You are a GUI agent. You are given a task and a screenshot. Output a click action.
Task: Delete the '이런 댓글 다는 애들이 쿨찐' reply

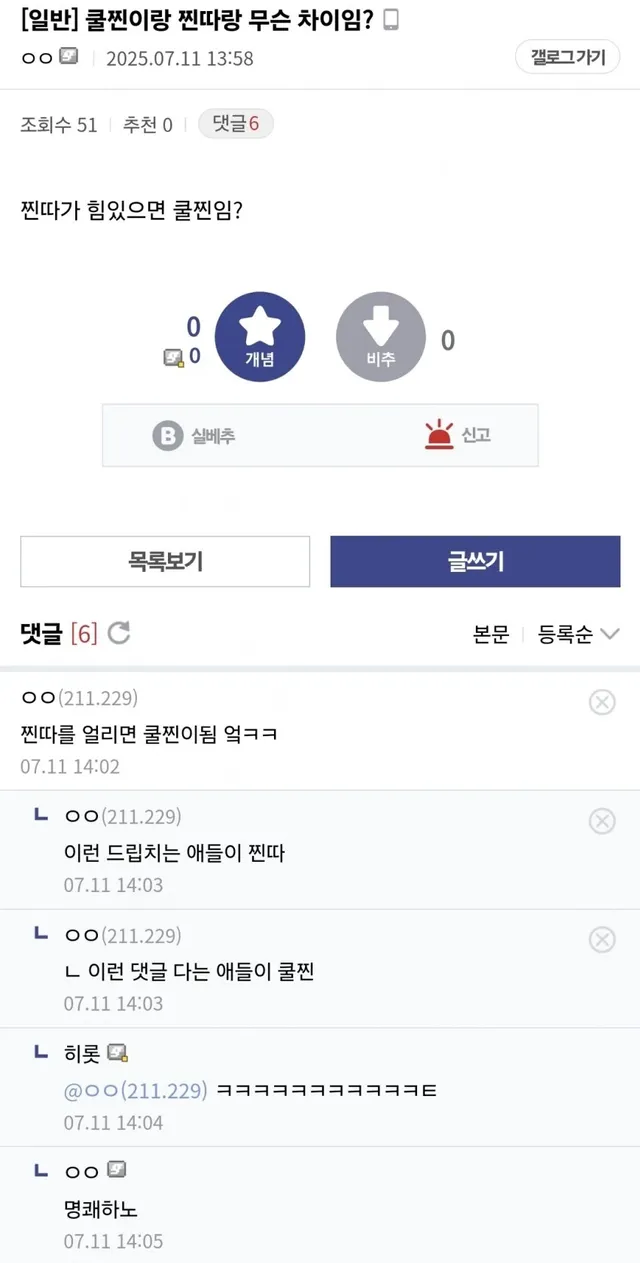point(602,939)
